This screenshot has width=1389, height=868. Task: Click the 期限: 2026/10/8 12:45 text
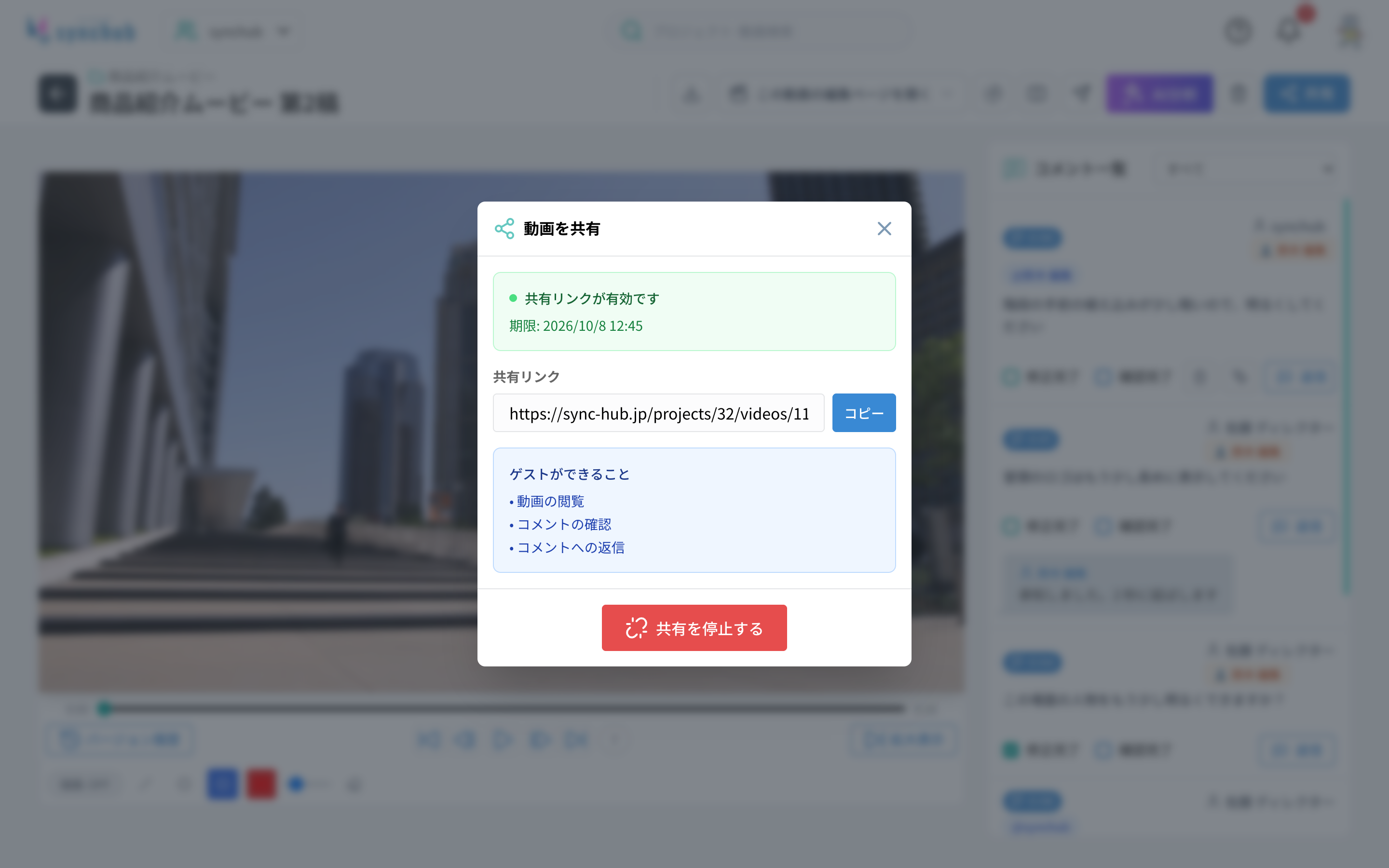coord(576,325)
